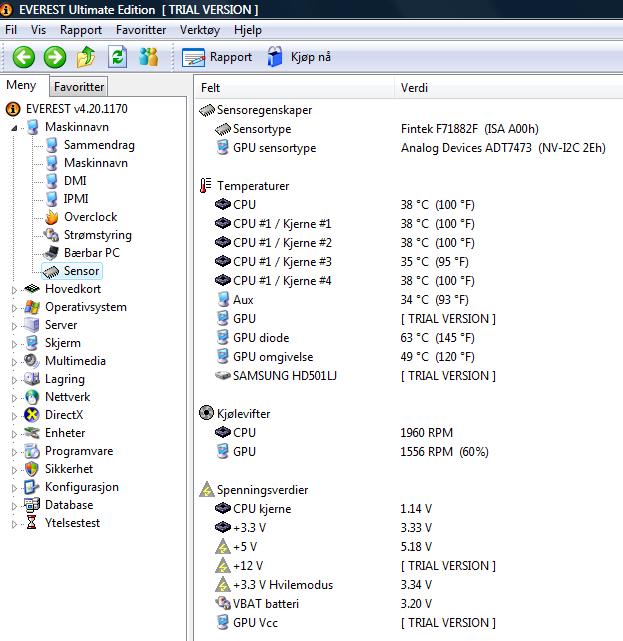
Task: Select the CPU #1 / Kjerne #3 row
Action: [x=409, y=261]
